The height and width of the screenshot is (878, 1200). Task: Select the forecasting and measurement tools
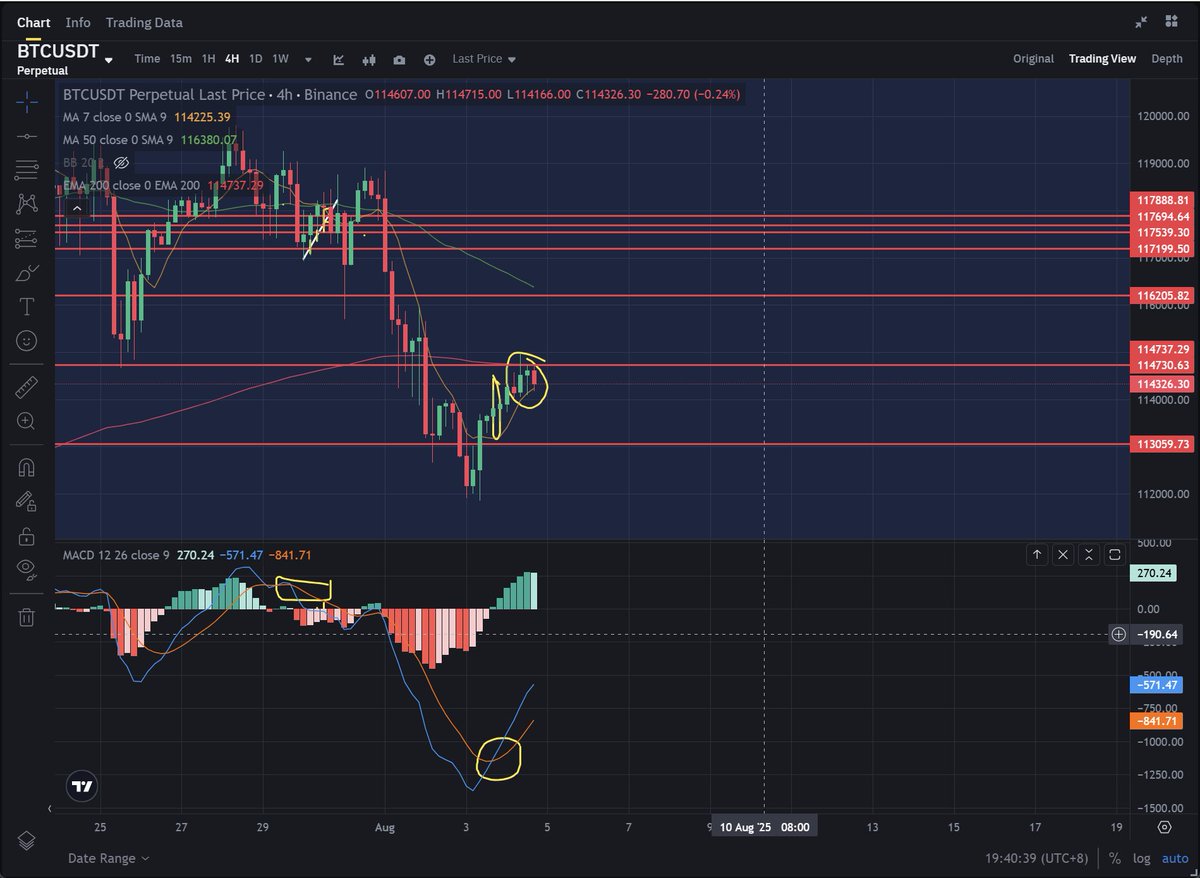click(x=27, y=238)
